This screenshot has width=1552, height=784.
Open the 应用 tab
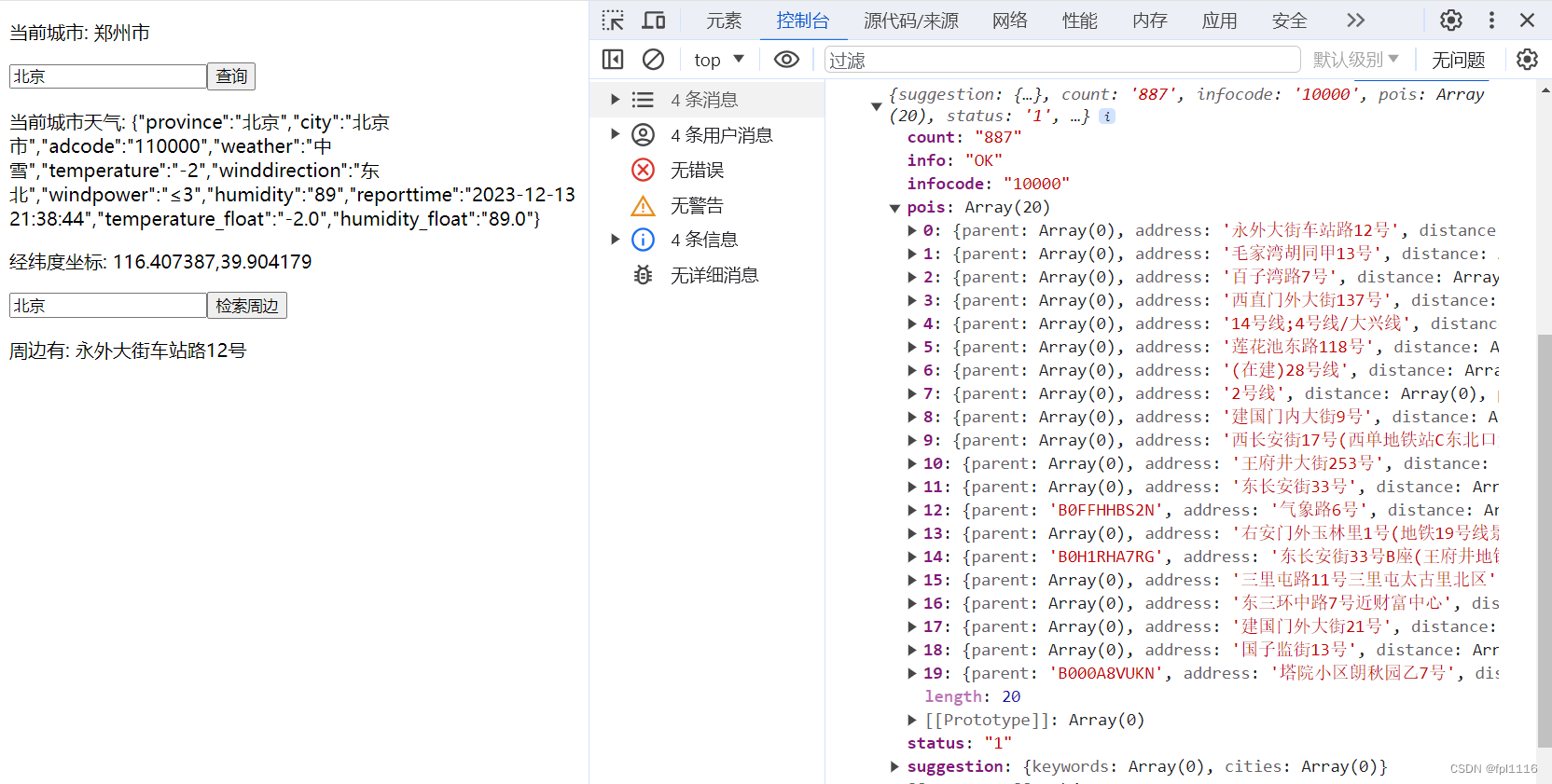pos(1220,21)
